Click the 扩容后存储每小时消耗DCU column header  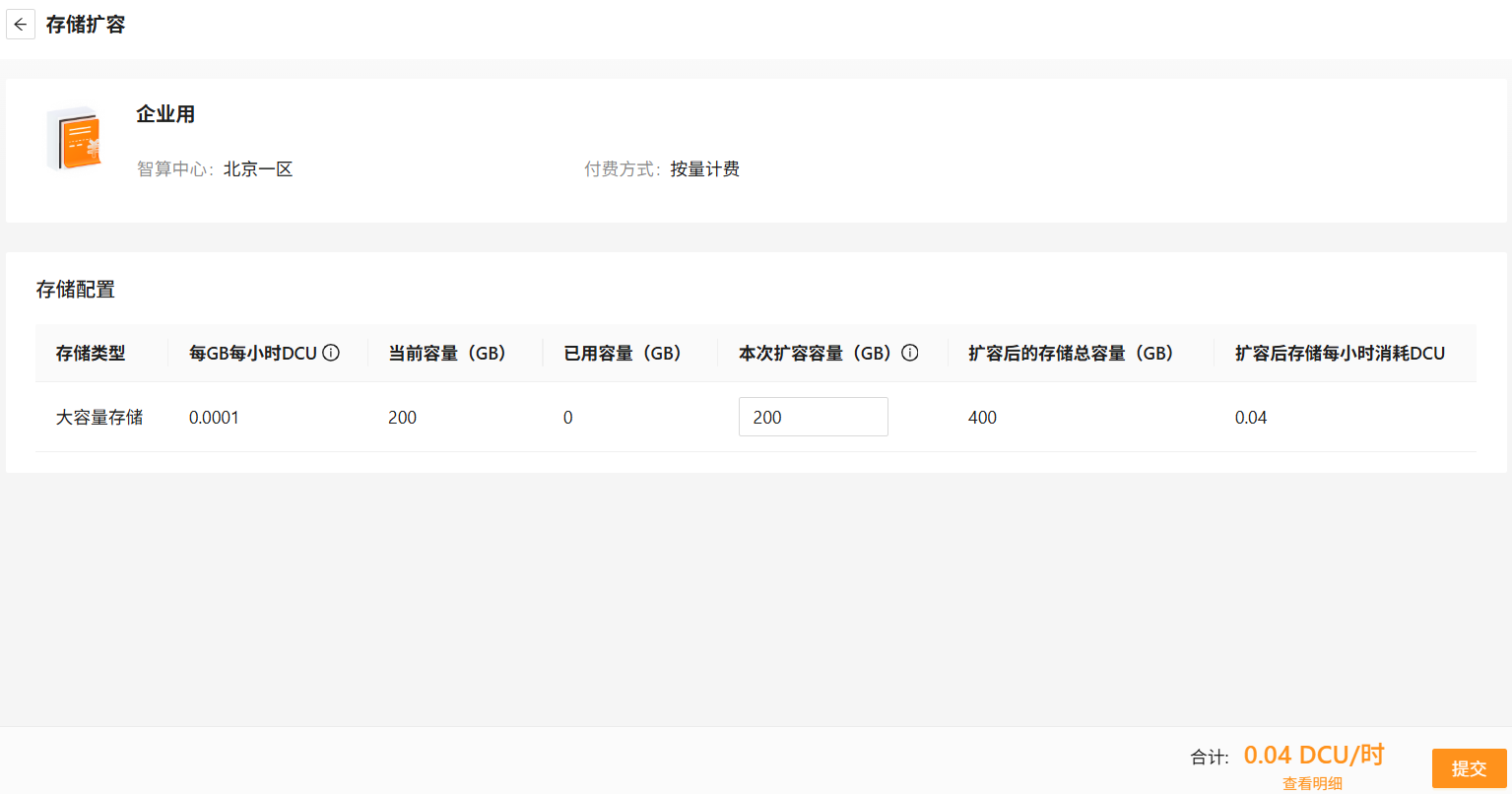[1340, 354]
